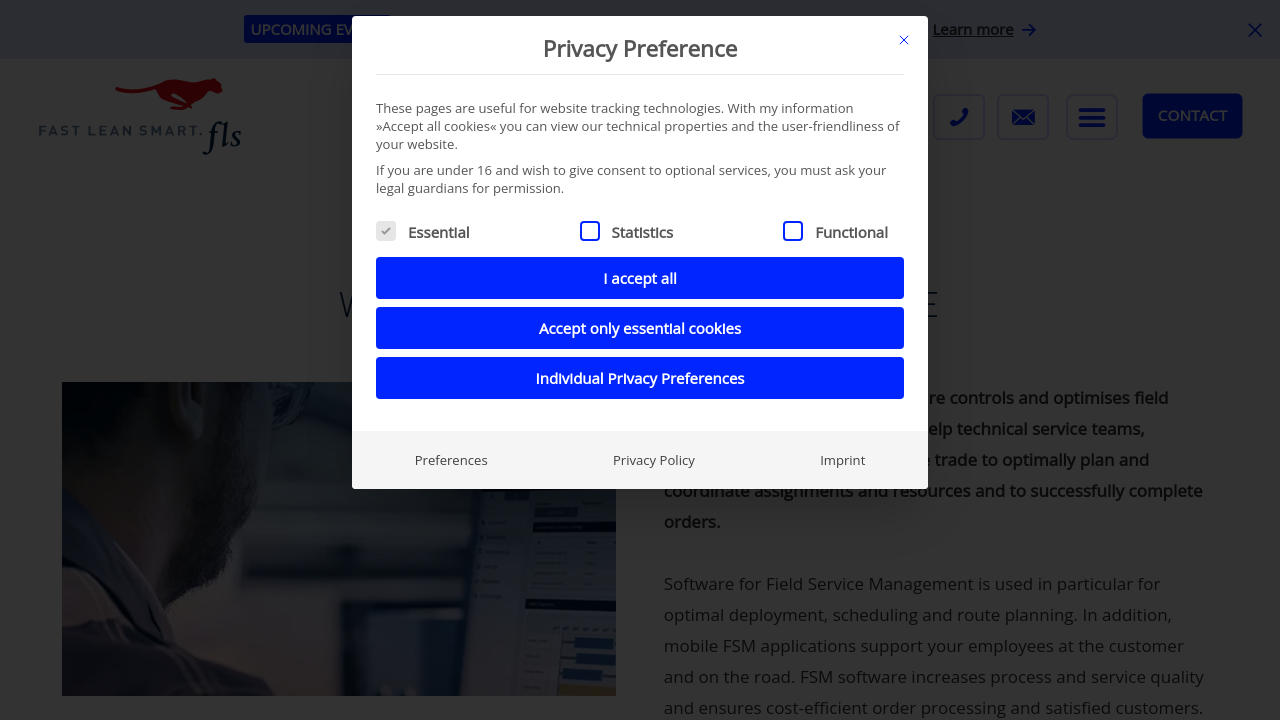Enable the Statistics checkbox
The width and height of the screenshot is (1280, 720).
[x=590, y=231]
